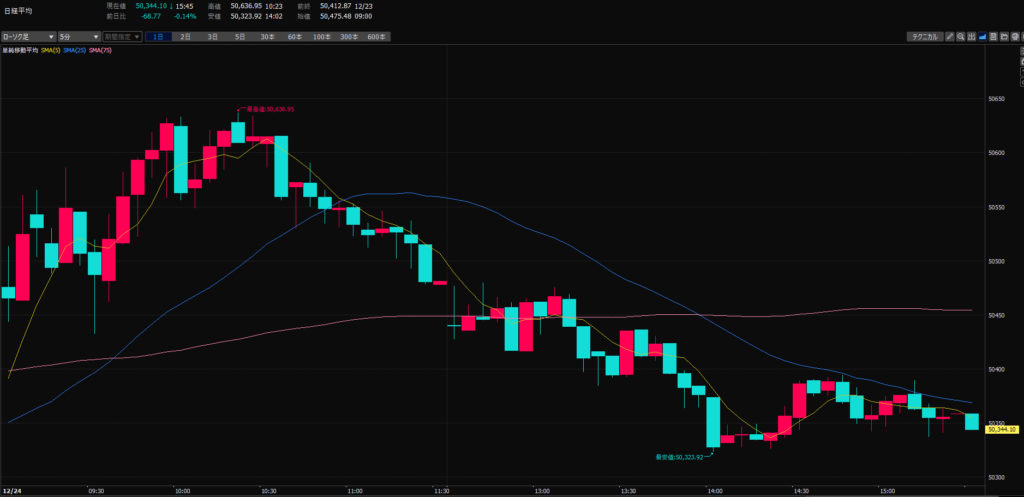Click the 100本 bar count button
1024x497 pixels.
click(321, 37)
